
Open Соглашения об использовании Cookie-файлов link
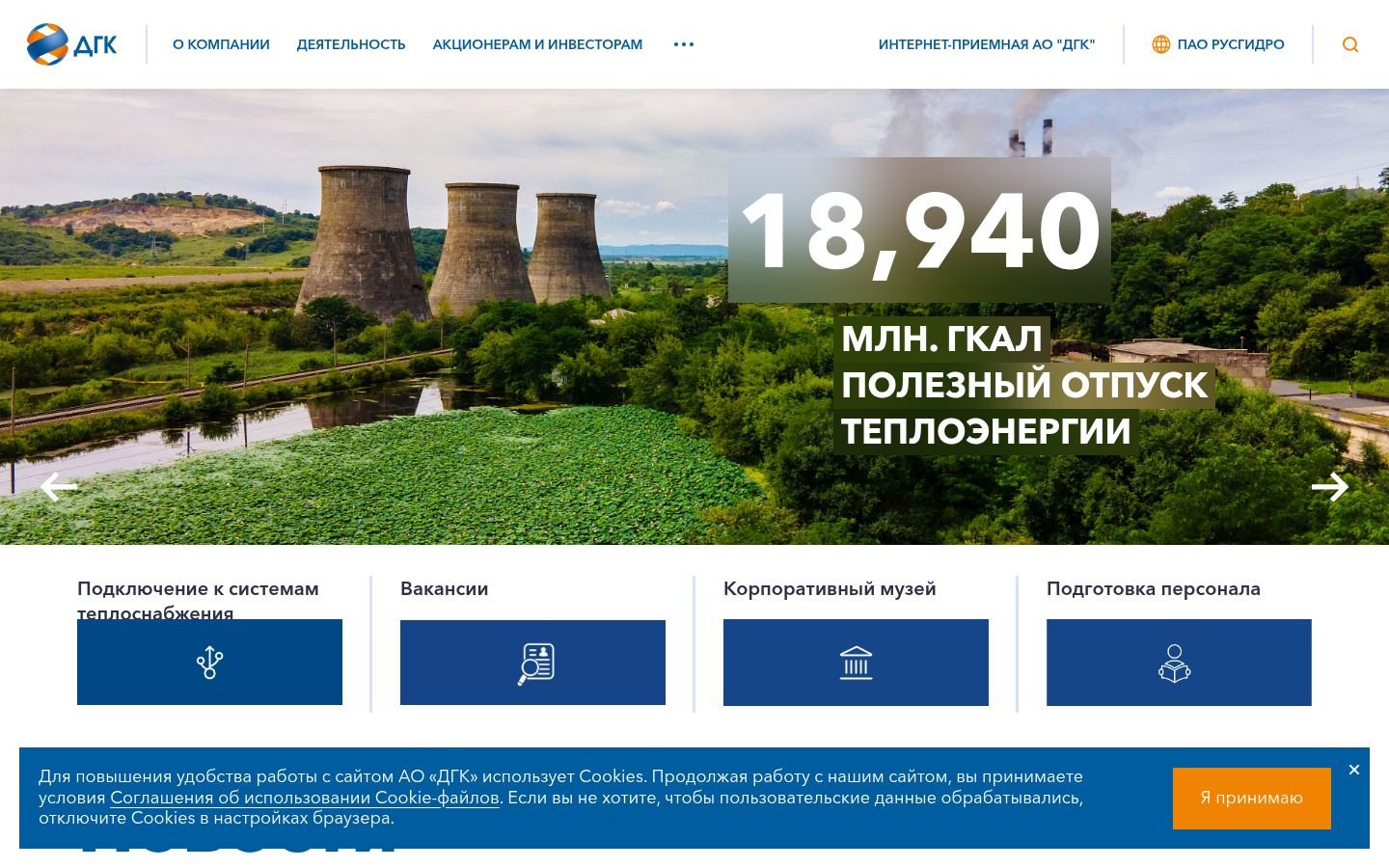coord(305,798)
